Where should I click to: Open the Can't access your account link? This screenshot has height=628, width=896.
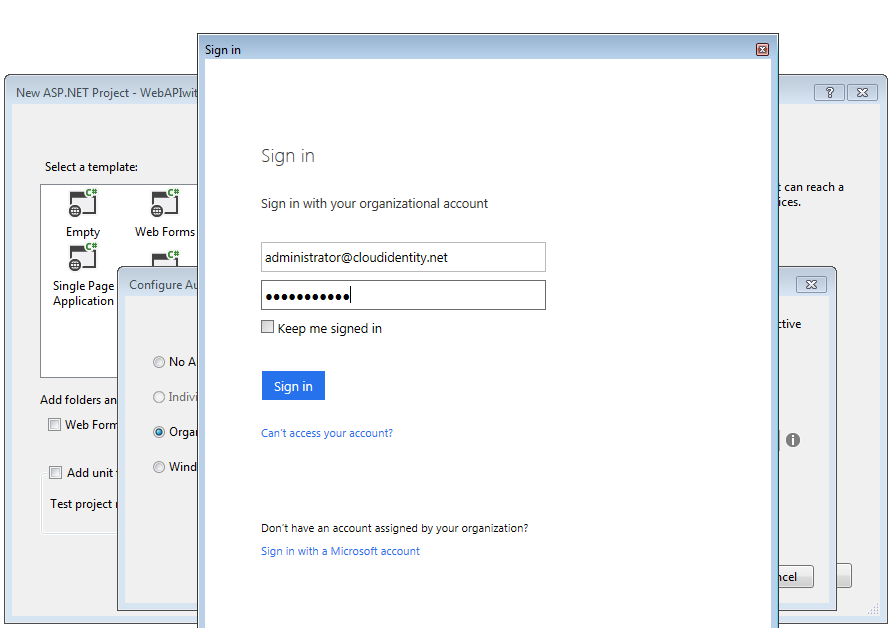[x=327, y=433]
